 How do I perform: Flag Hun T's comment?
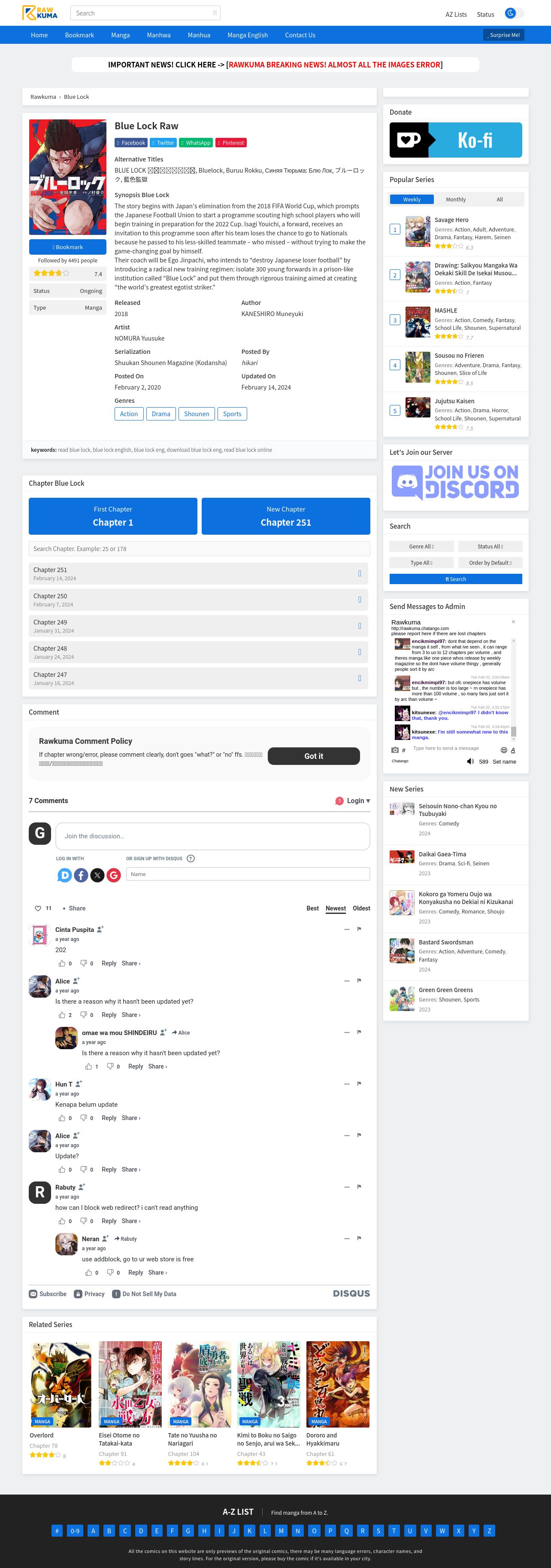point(360,1084)
